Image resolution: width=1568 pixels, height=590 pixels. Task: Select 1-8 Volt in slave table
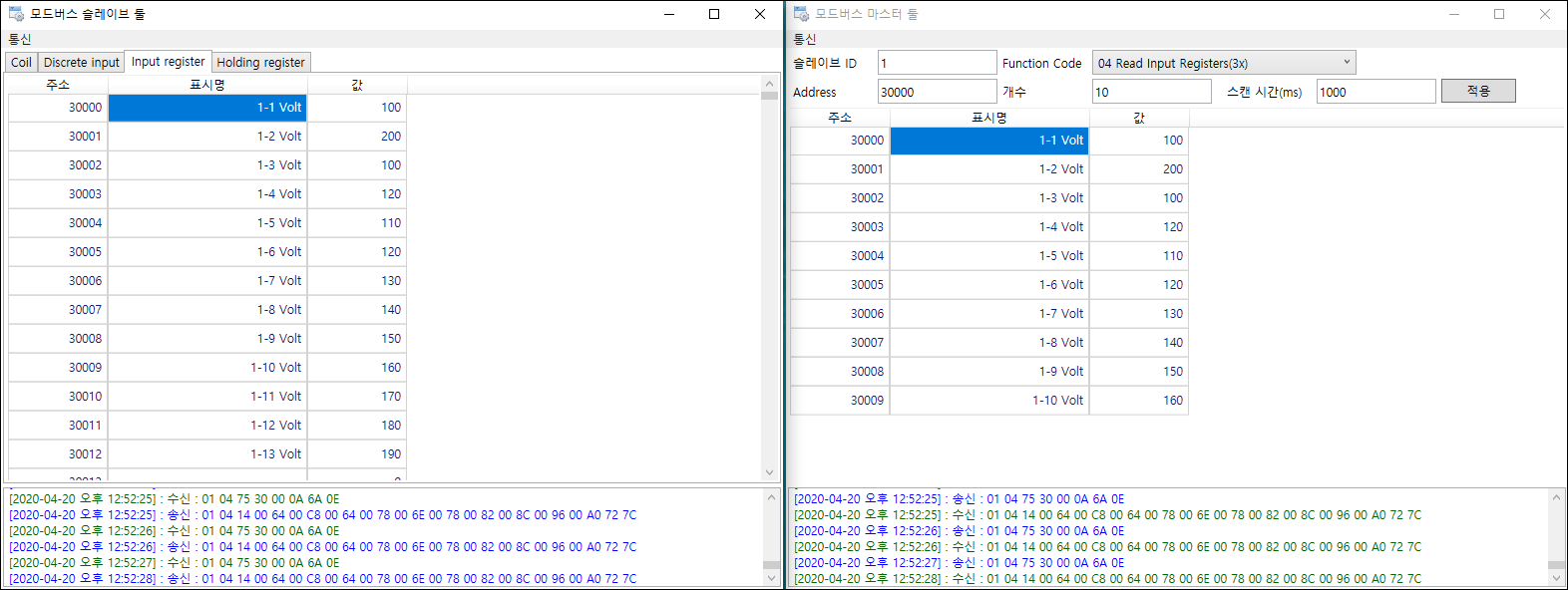(x=207, y=310)
